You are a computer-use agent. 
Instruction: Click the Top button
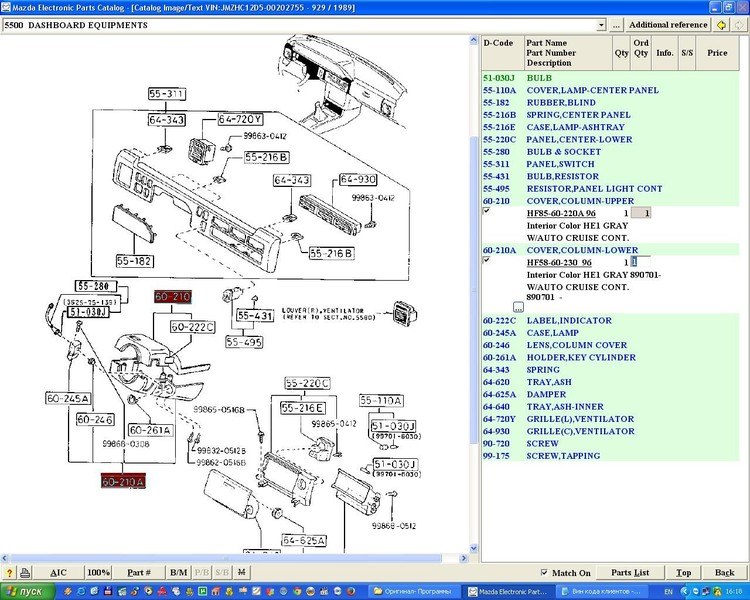coord(684,572)
